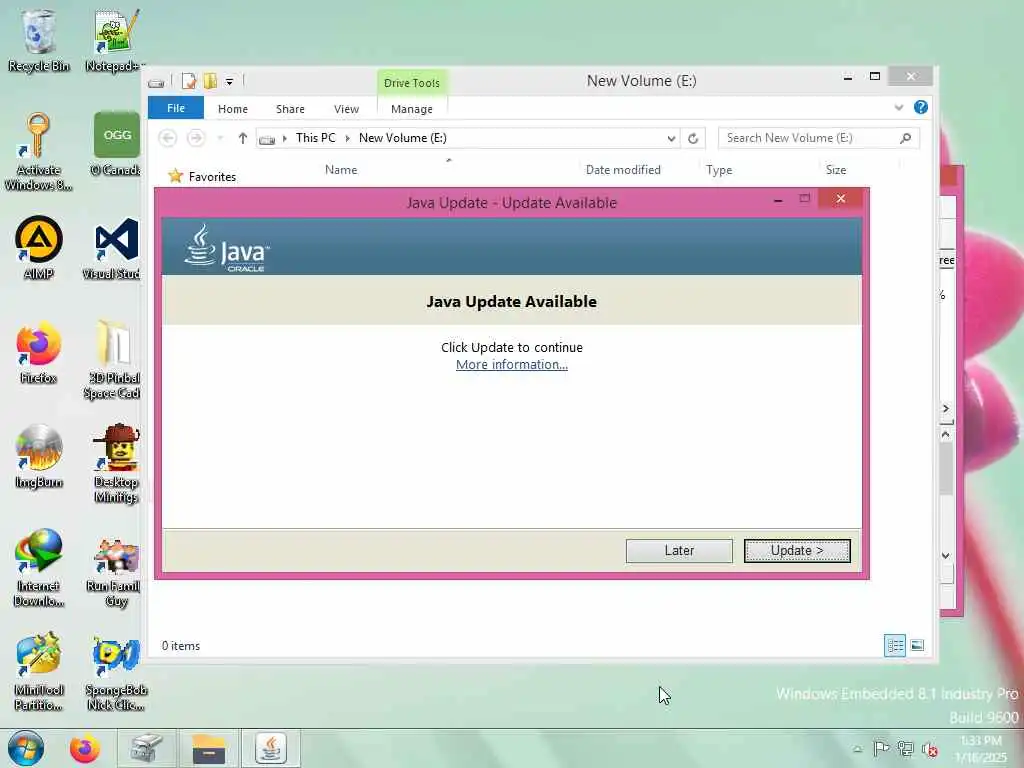Click This PC in the address breadcrumb
The image size is (1024, 768).
pyautogui.click(x=315, y=138)
